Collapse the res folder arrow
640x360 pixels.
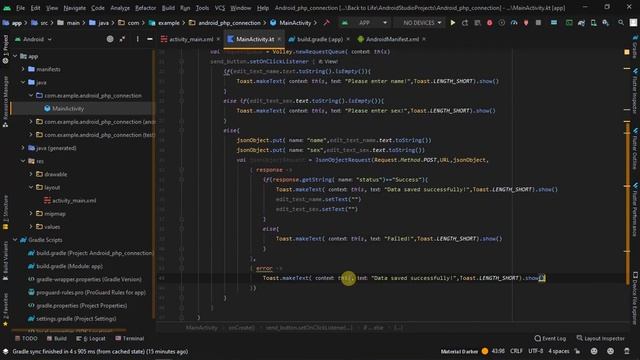23,161
